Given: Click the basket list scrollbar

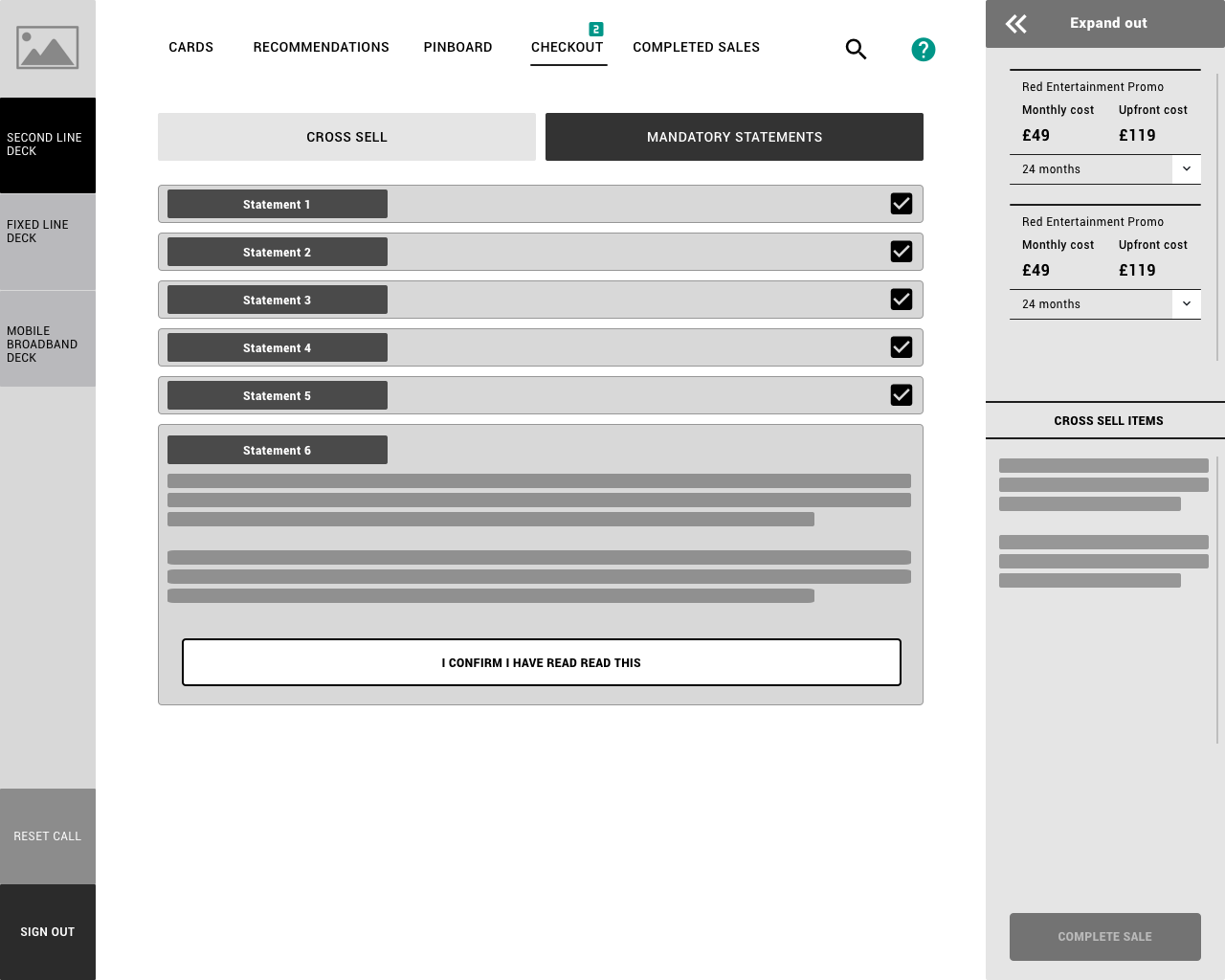Looking at the screenshot, I should point(1218,217).
